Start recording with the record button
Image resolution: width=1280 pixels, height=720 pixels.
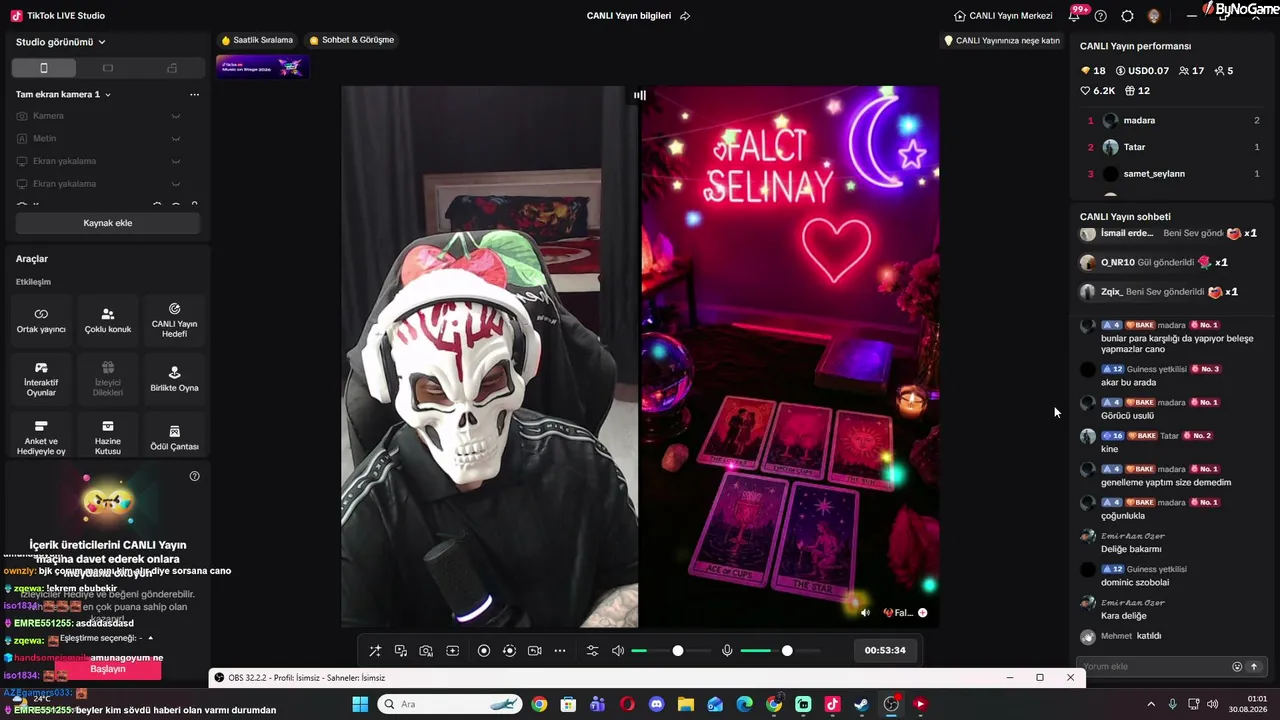[x=484, y=651]
